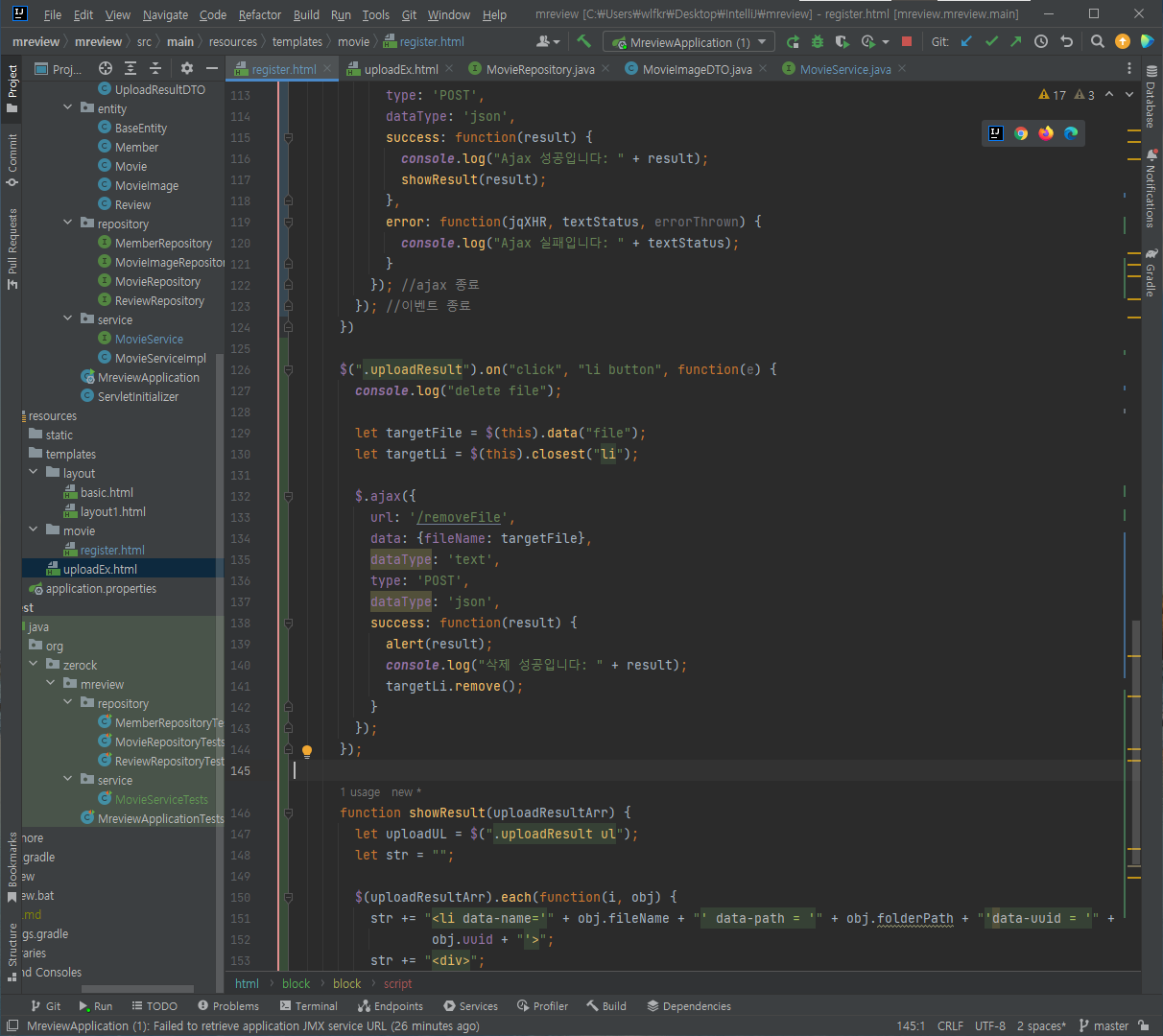Image resolution: width=1163 pixels, height=1036 pixels.
Task: Click the Code With Me user icon
Action: click(547, 41)
